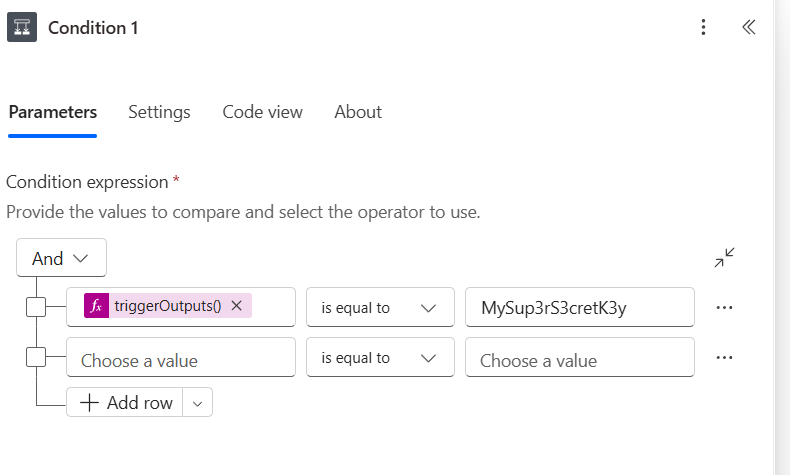Switch to the Code view tab
Image resolution: width=790 pixels, height=475 pixels.
tap(262, 112)
